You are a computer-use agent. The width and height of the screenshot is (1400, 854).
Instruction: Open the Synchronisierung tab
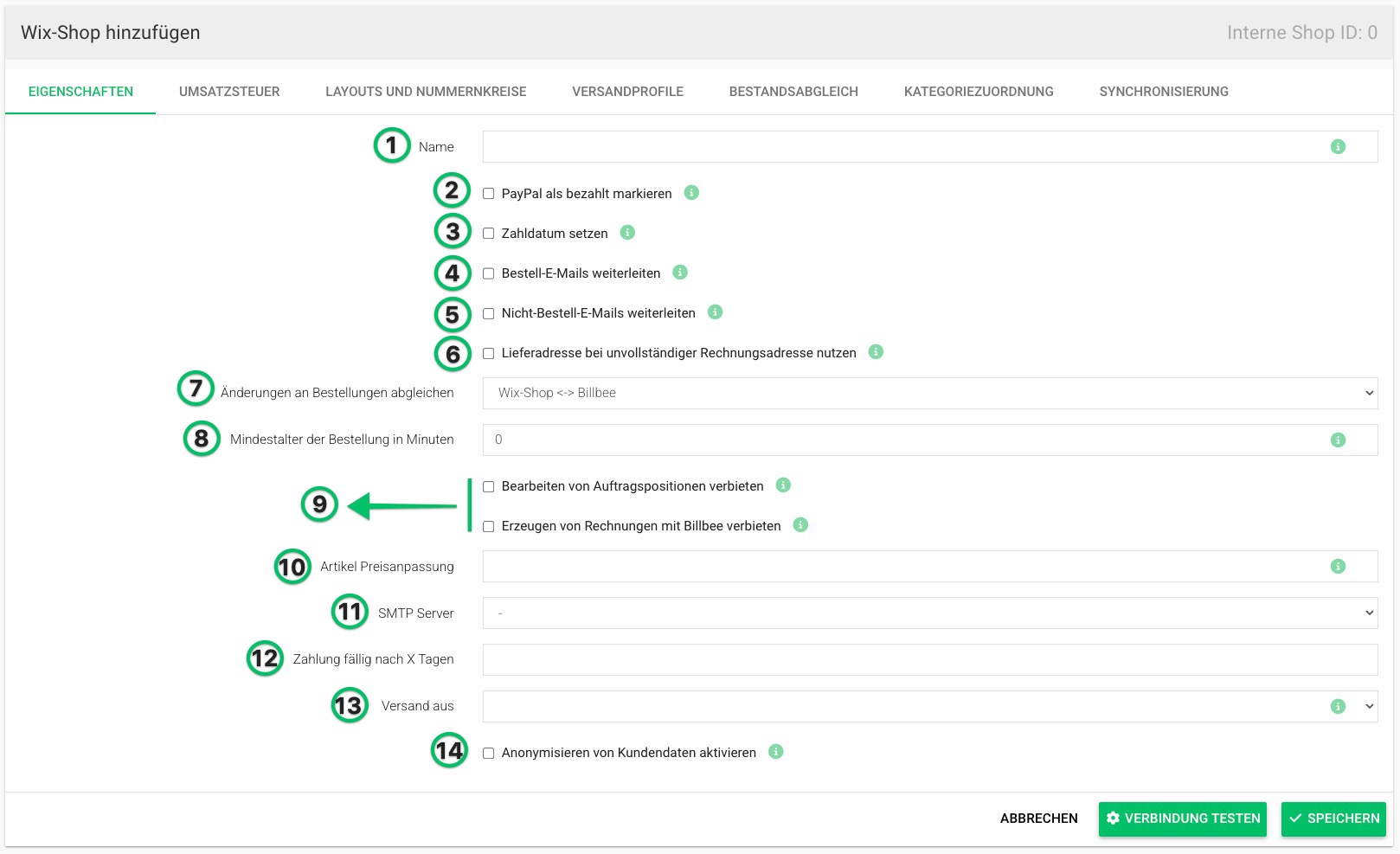click(x=1164, y=92)
